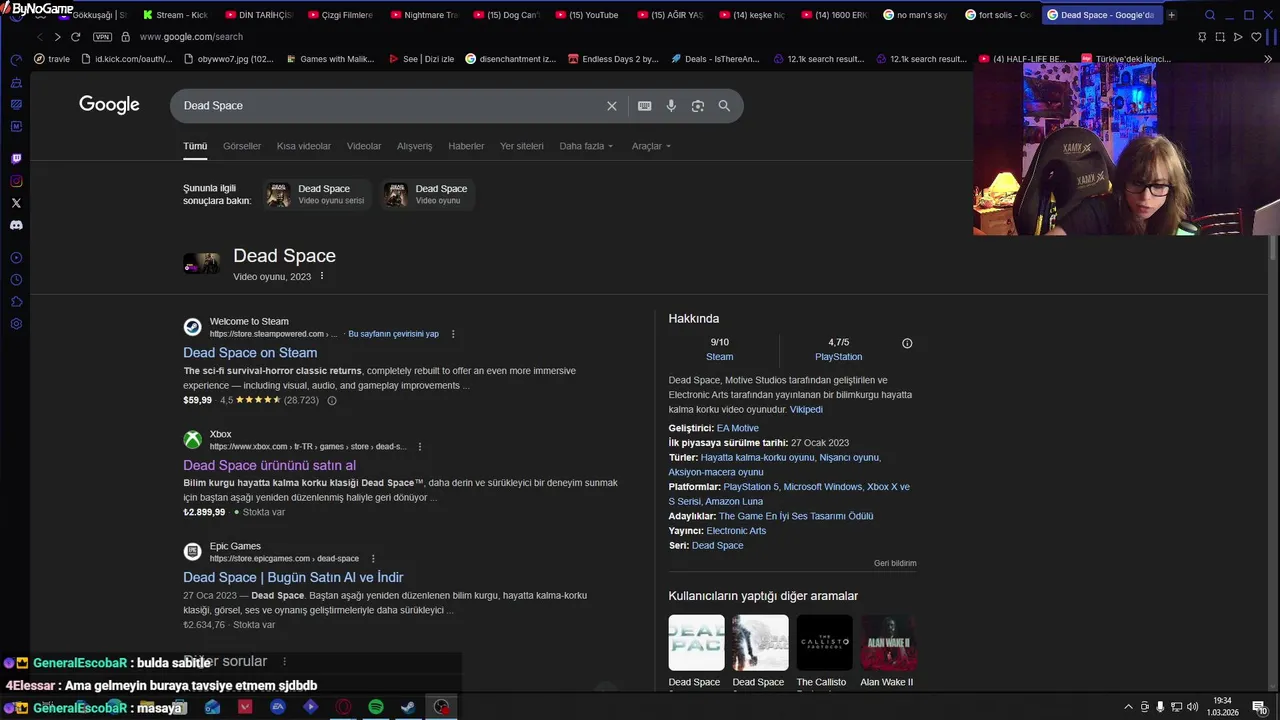Open Instagram from the browser sidebar
Image resolution: width=1280 pixels, height=720 pixels.
point(16,181)
